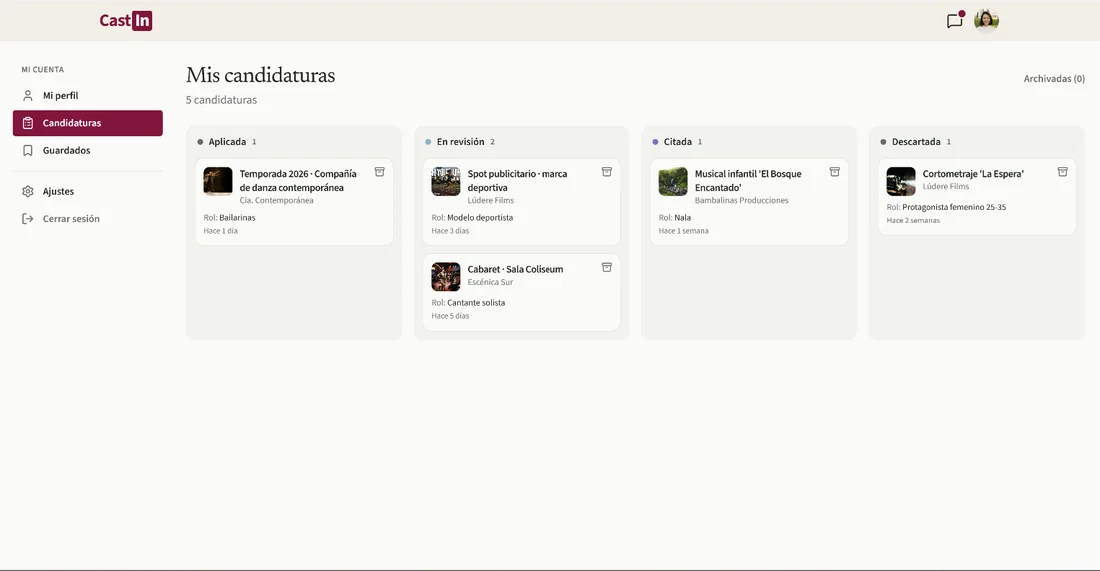Screen dimensions: 1100x571
Task: Open the messages chat icon
Action: (x=955, y=20)
